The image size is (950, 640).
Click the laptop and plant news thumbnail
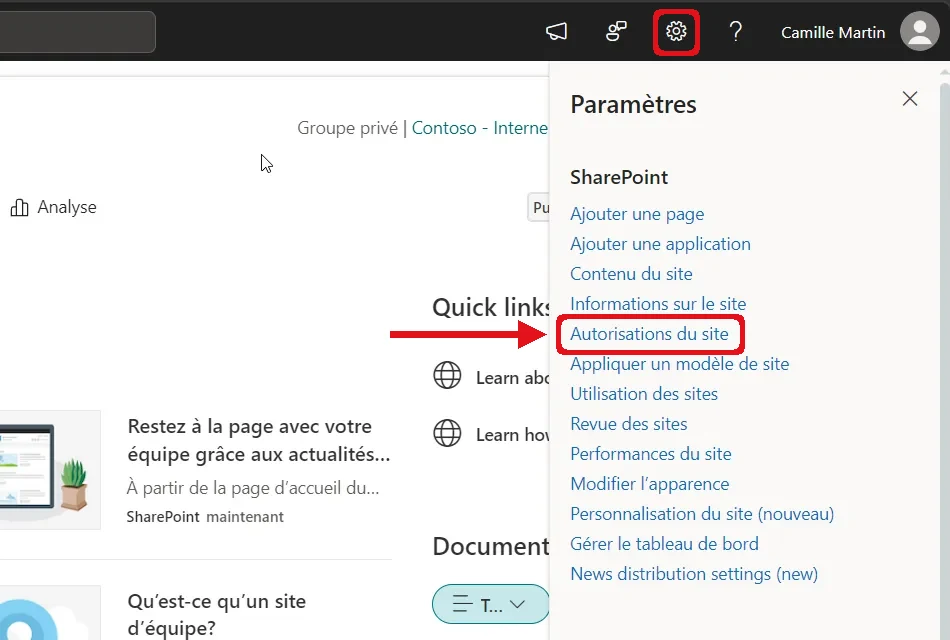pos(50,470)
